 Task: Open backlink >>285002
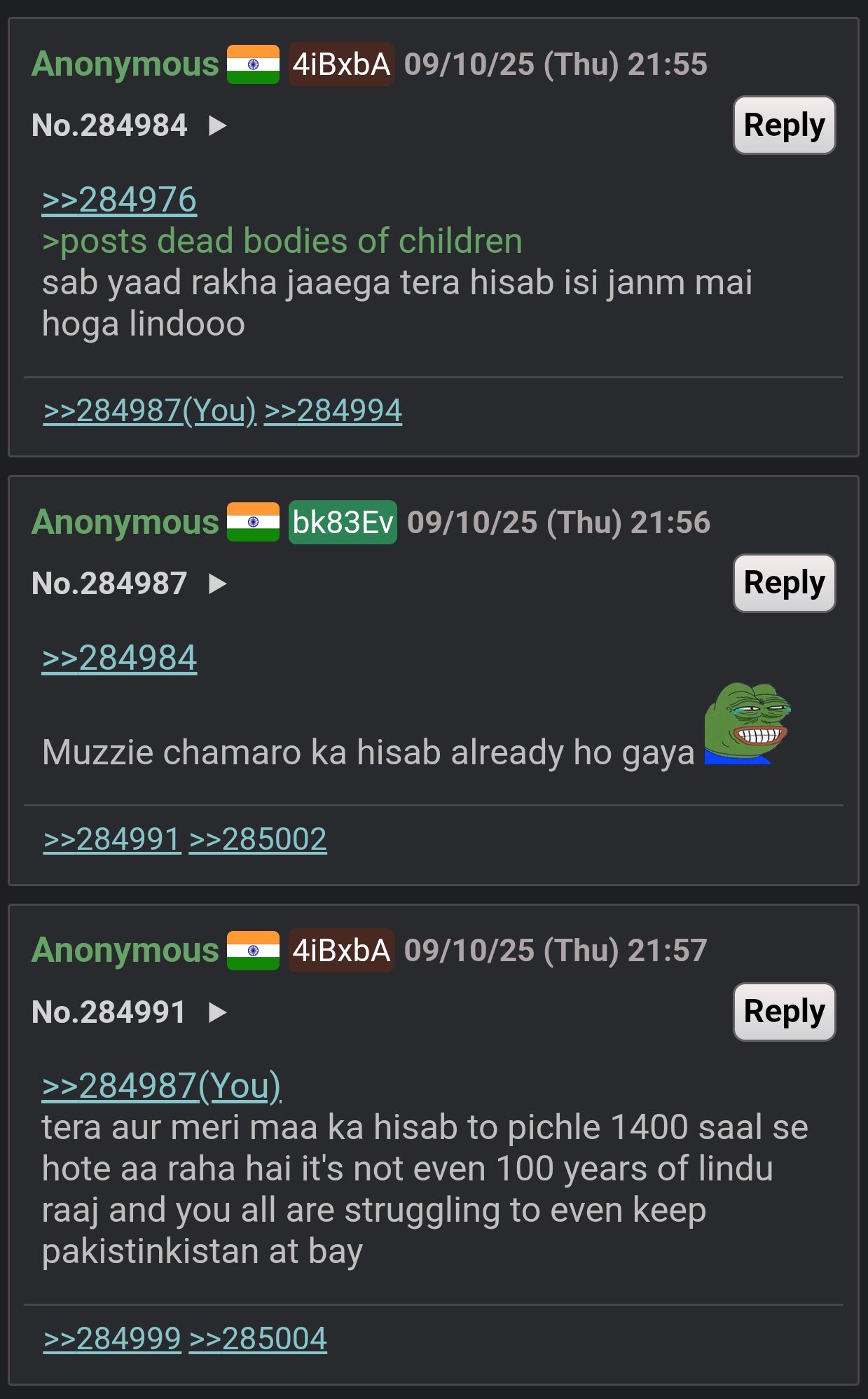tap(258, 839)
